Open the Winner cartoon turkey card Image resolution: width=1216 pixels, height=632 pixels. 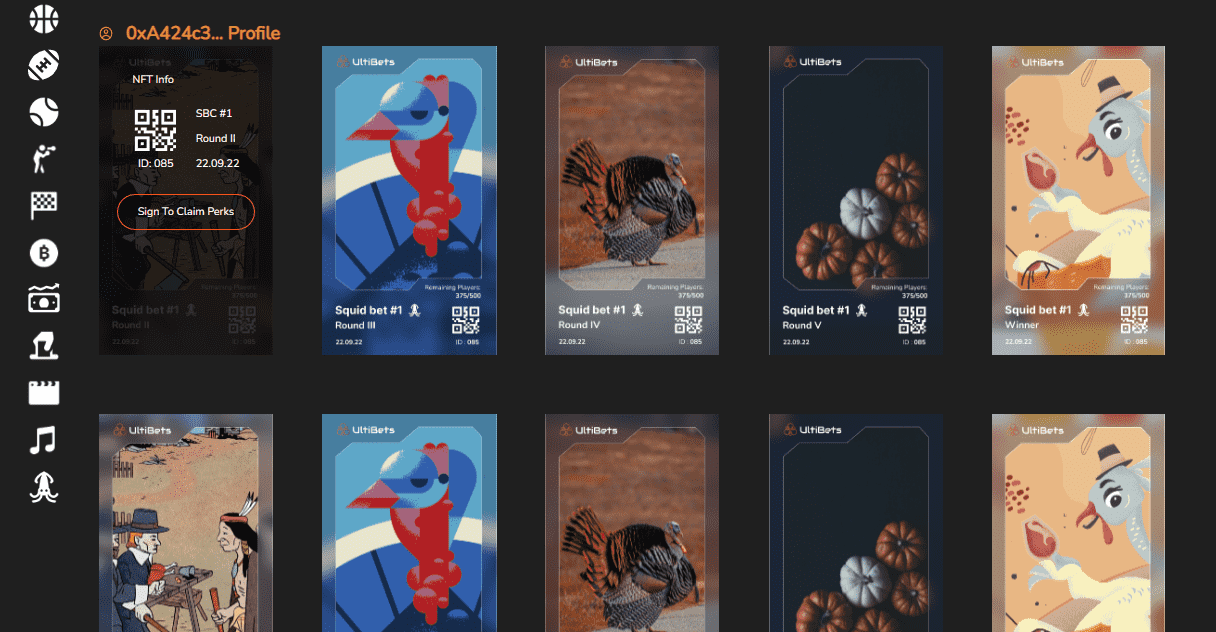(x=1078, y=200)
